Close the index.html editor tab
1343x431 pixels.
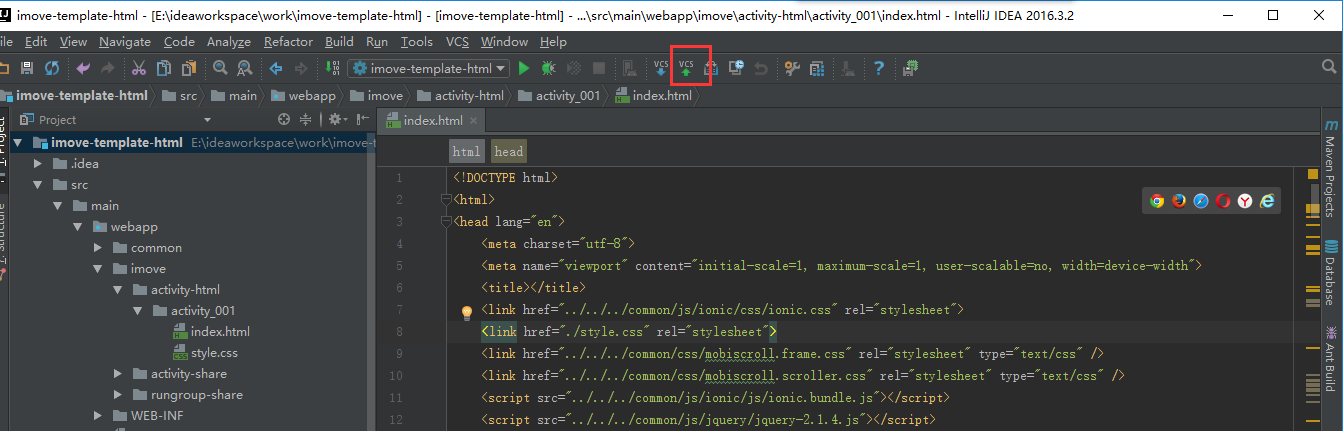pyautogui.click(x=475, y=121)
